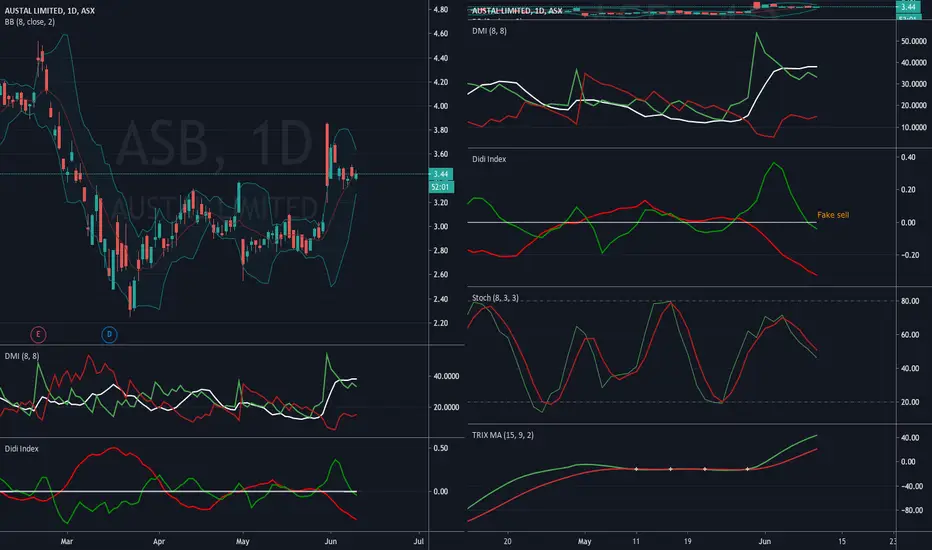932x550 pixels.
Task: Click the Stoch (8, 3, 3) indicator legend
Action: click(x=495, y=298)
